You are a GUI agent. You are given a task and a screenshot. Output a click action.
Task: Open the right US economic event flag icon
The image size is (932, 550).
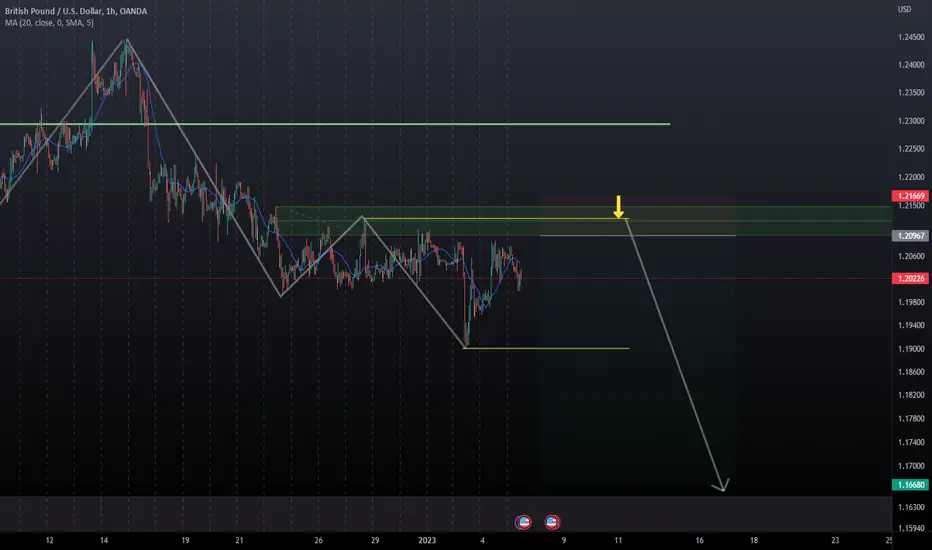coord(552,522)
